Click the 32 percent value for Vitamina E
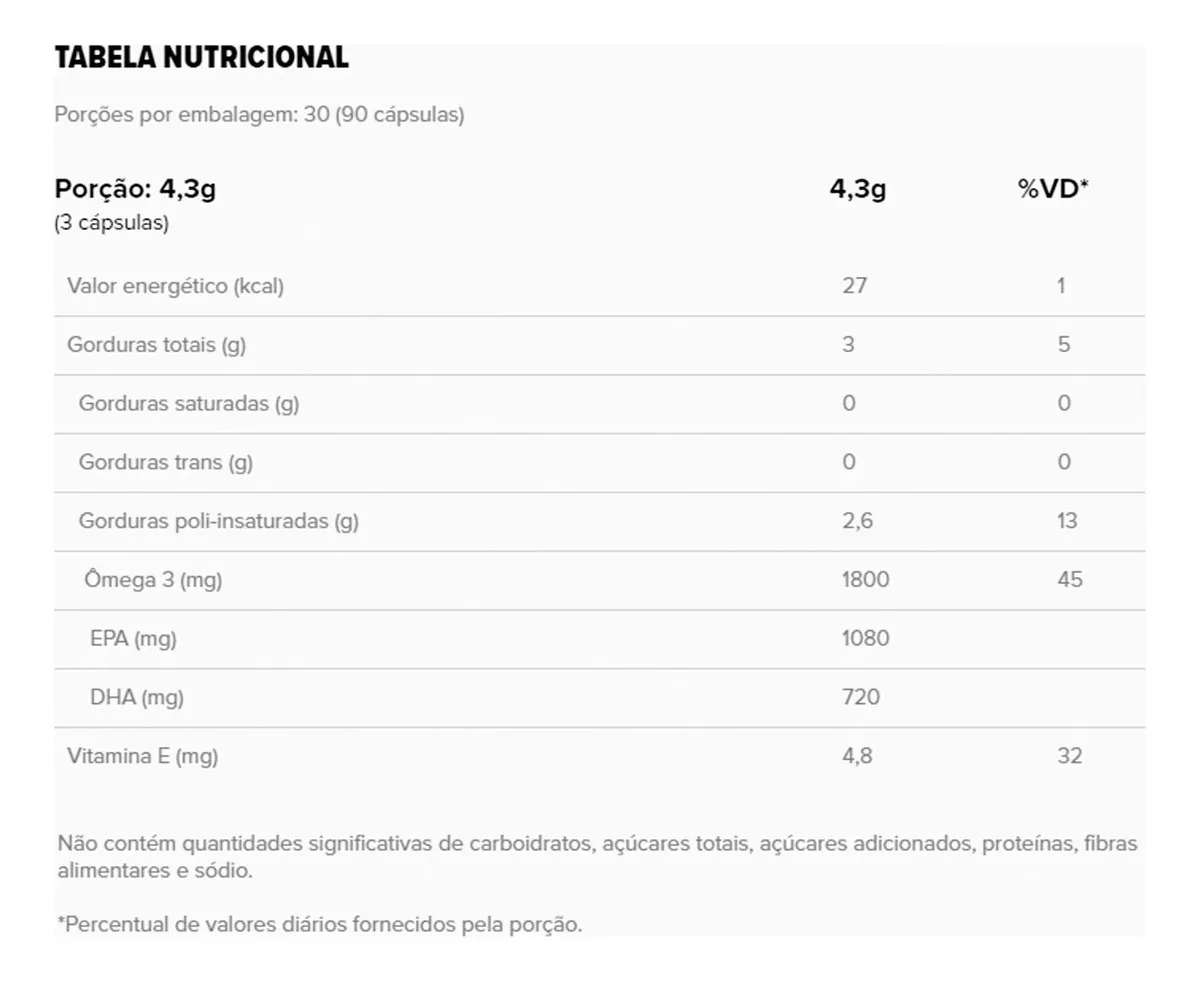 click(x=1069, y=757)
